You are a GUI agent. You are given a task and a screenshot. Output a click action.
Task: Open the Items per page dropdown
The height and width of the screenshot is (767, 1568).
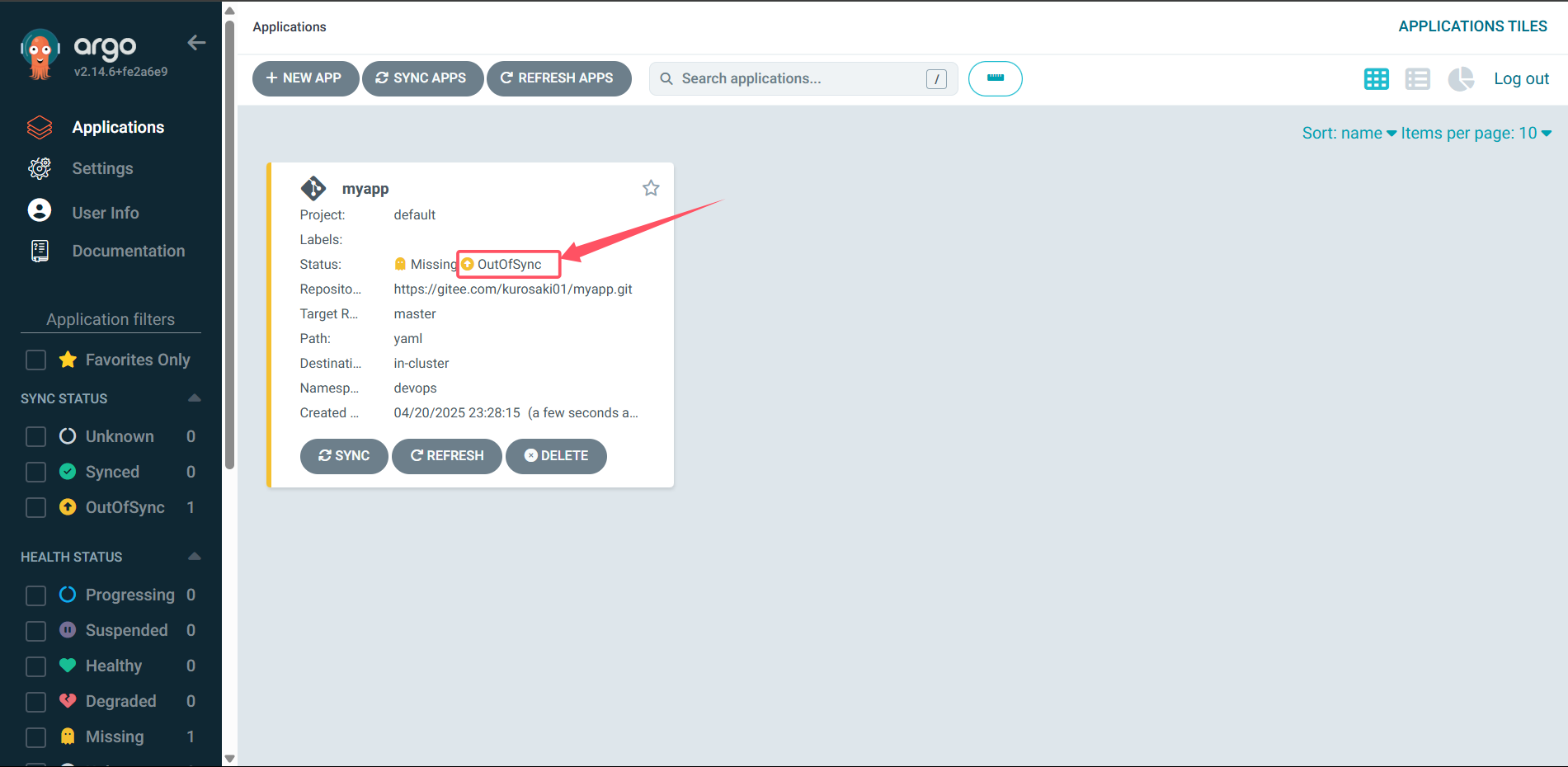[x=1476, y=133]
